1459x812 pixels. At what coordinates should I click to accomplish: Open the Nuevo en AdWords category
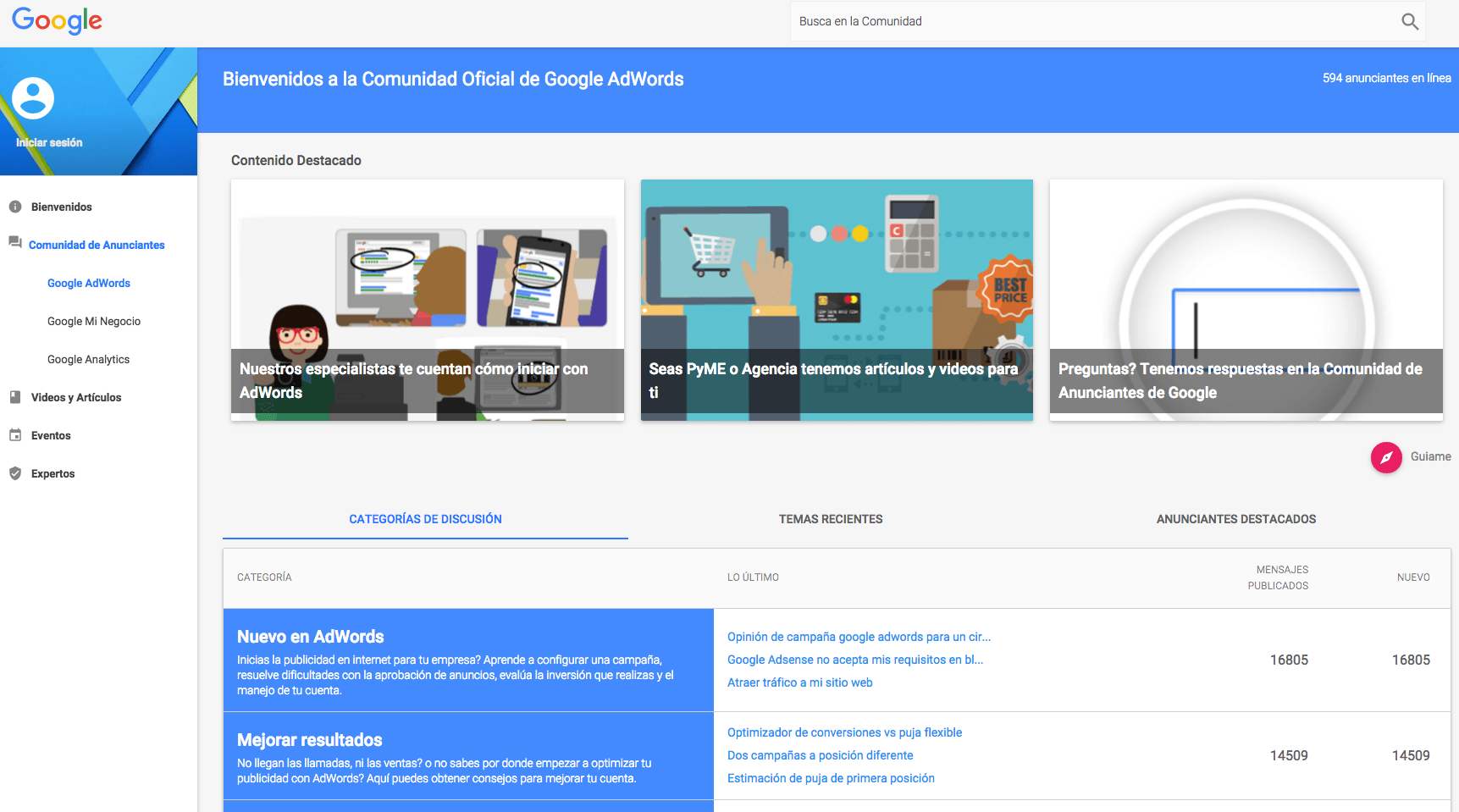click(x=311, y=637)
